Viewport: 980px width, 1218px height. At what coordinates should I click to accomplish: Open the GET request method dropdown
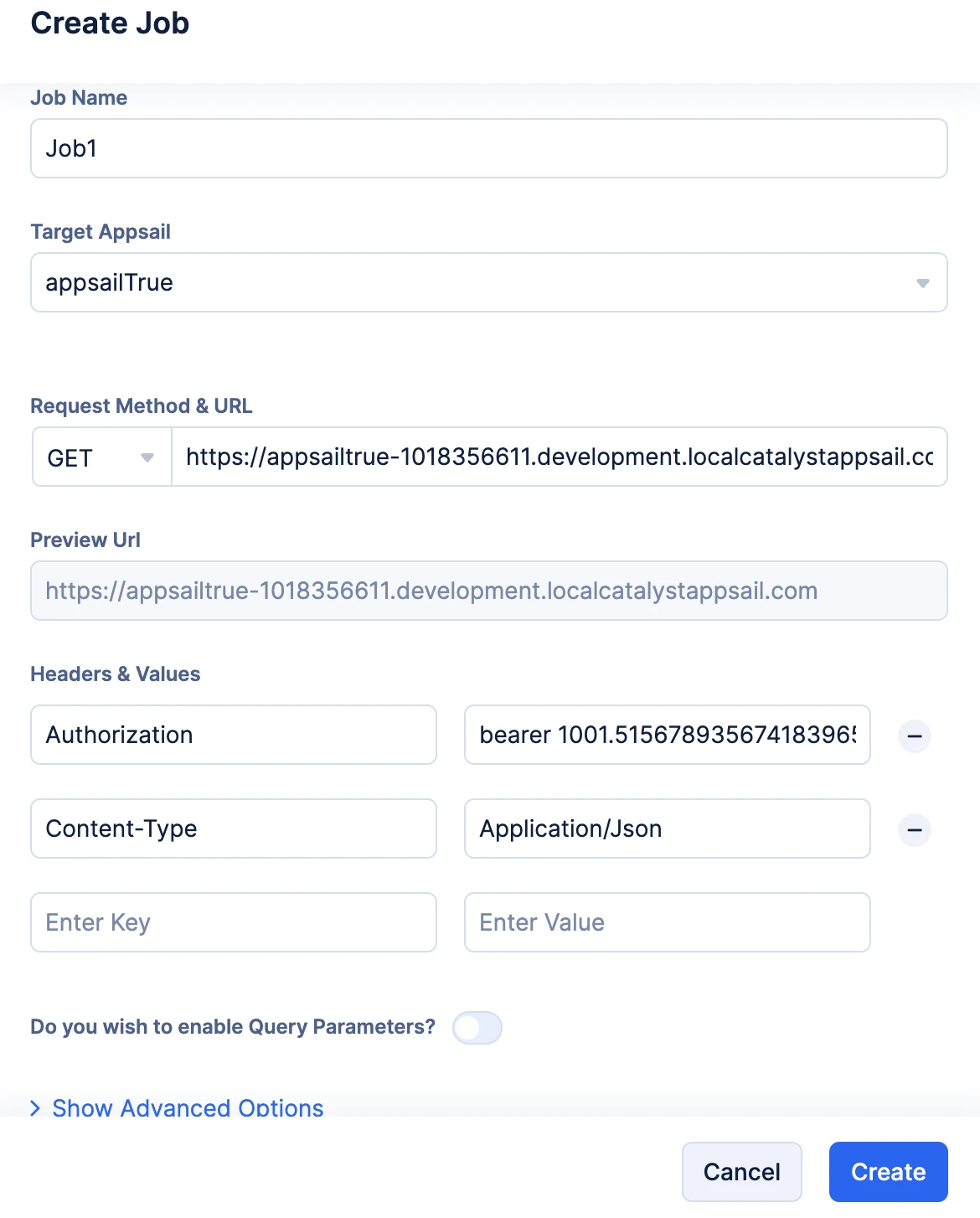pos(101,457)
